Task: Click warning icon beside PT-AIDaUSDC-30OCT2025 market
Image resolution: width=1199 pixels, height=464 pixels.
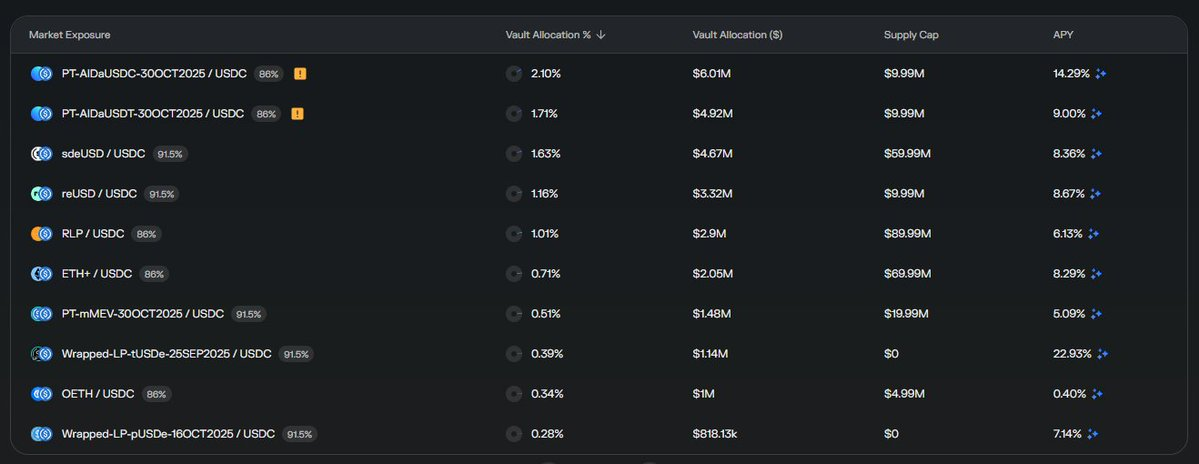Action: point(300,73)
